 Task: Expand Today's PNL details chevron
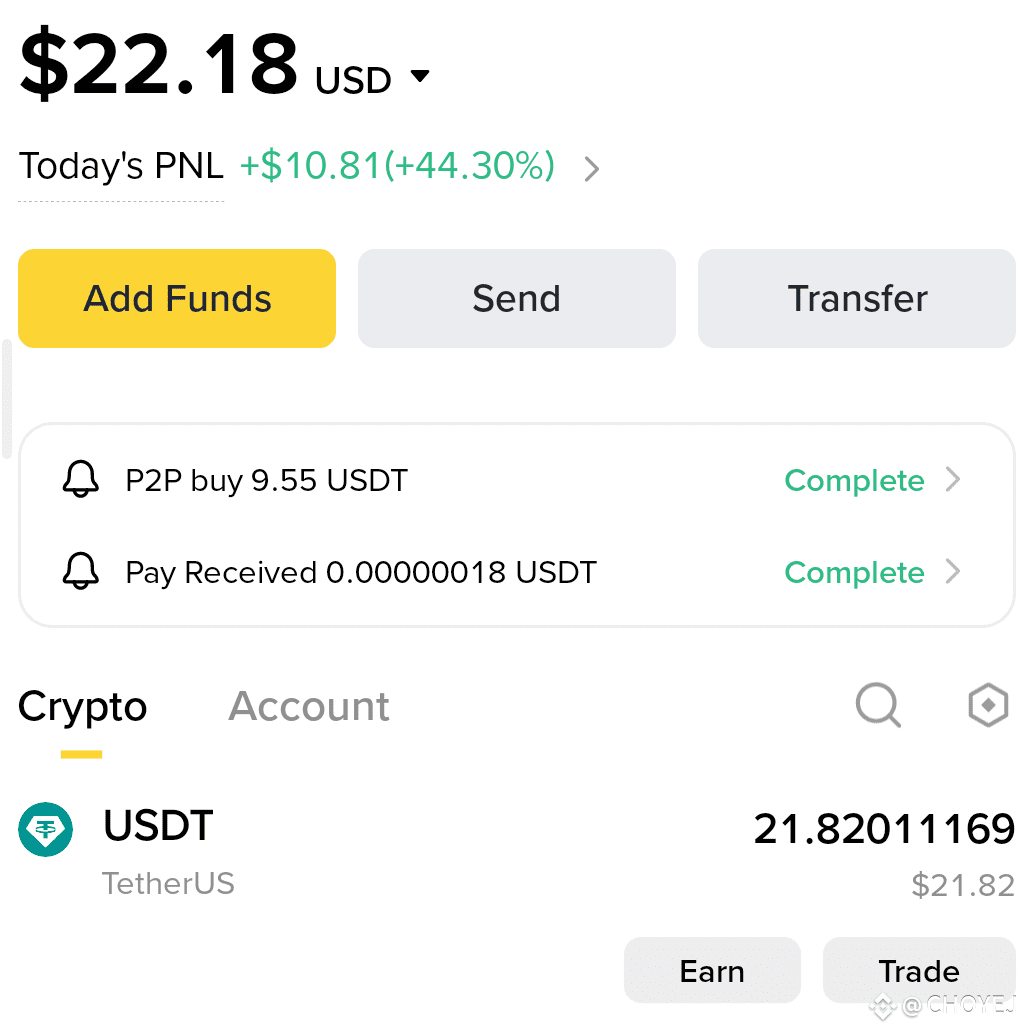592,168
